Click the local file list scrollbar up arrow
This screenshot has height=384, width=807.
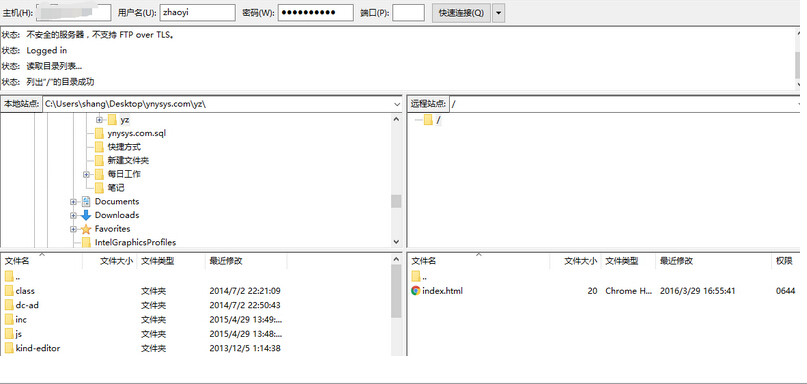pos(396,259)
